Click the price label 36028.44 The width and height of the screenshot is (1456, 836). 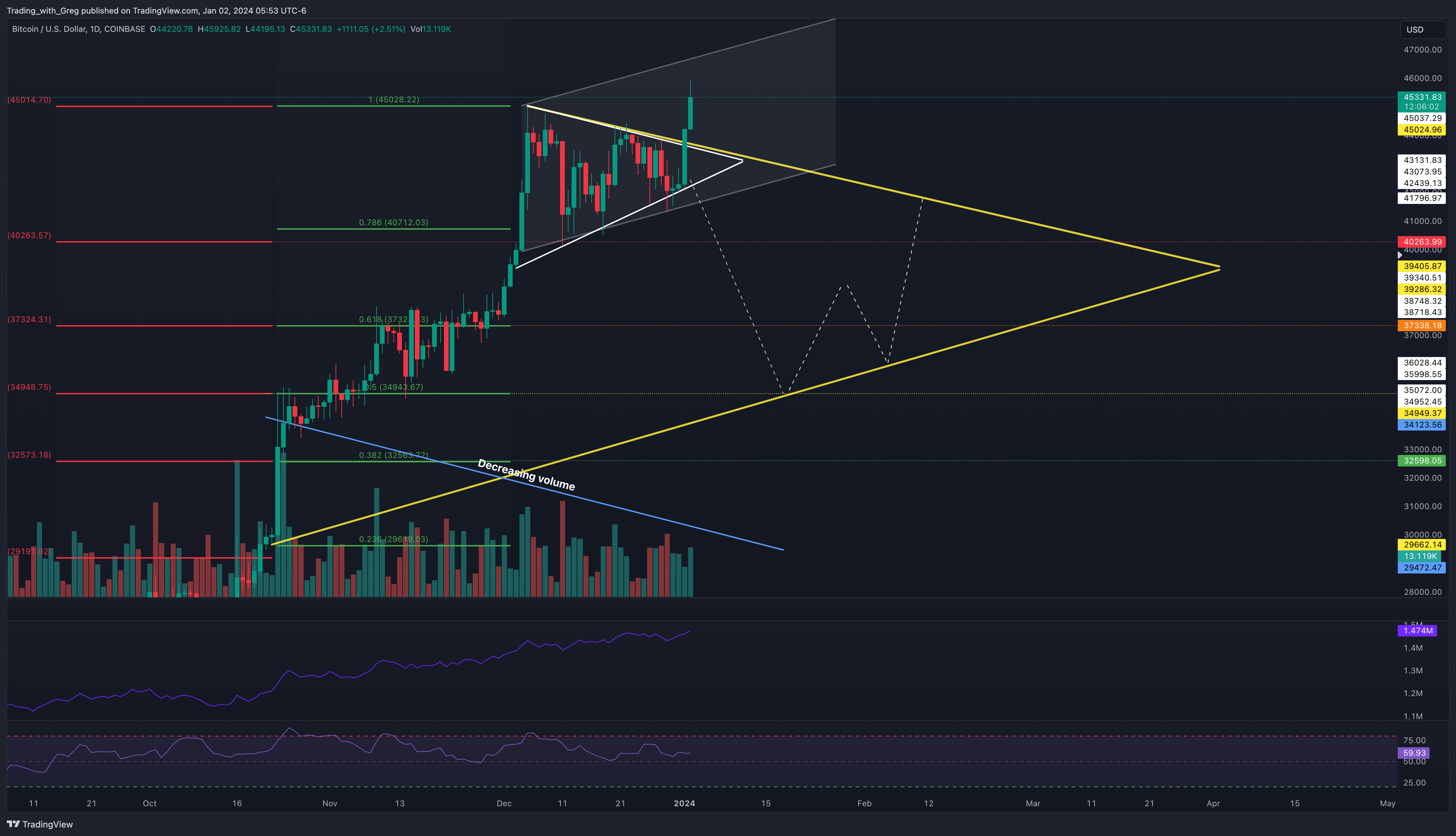[x=1421, y=362]
